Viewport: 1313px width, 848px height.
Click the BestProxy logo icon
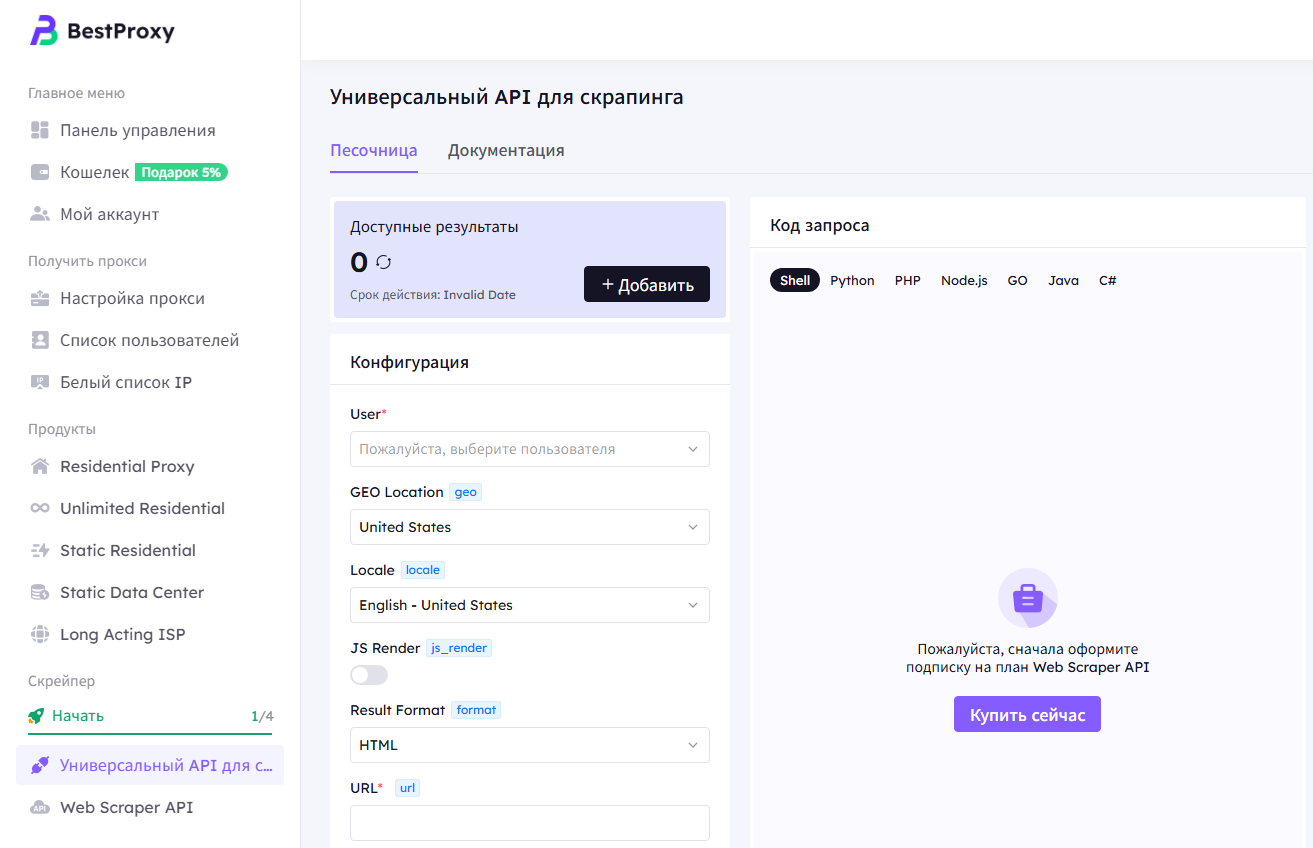pyautogui.click(x=44, y=32)
